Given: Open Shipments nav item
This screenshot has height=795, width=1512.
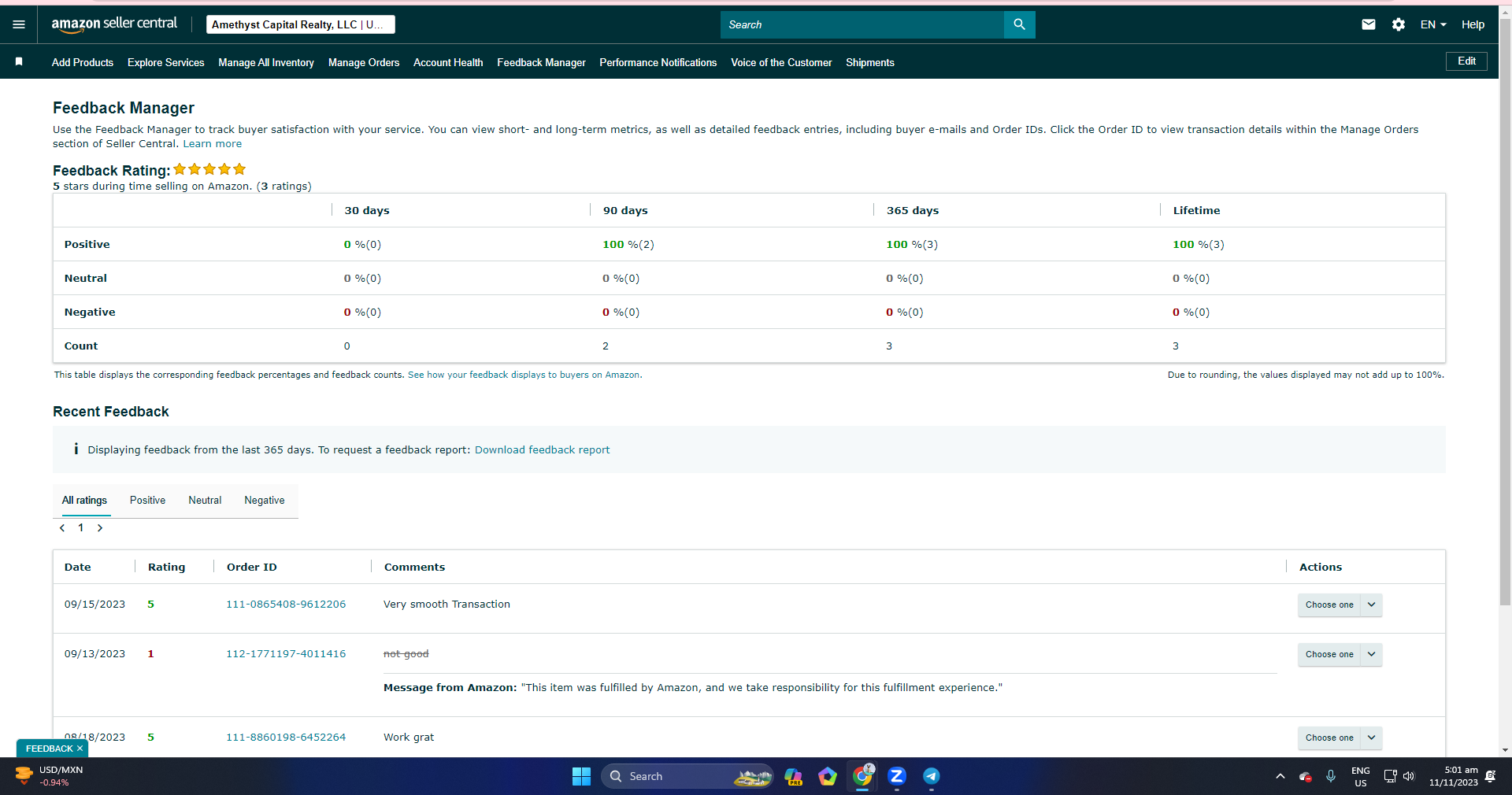Looking at the screenshot, I should 870,62.
